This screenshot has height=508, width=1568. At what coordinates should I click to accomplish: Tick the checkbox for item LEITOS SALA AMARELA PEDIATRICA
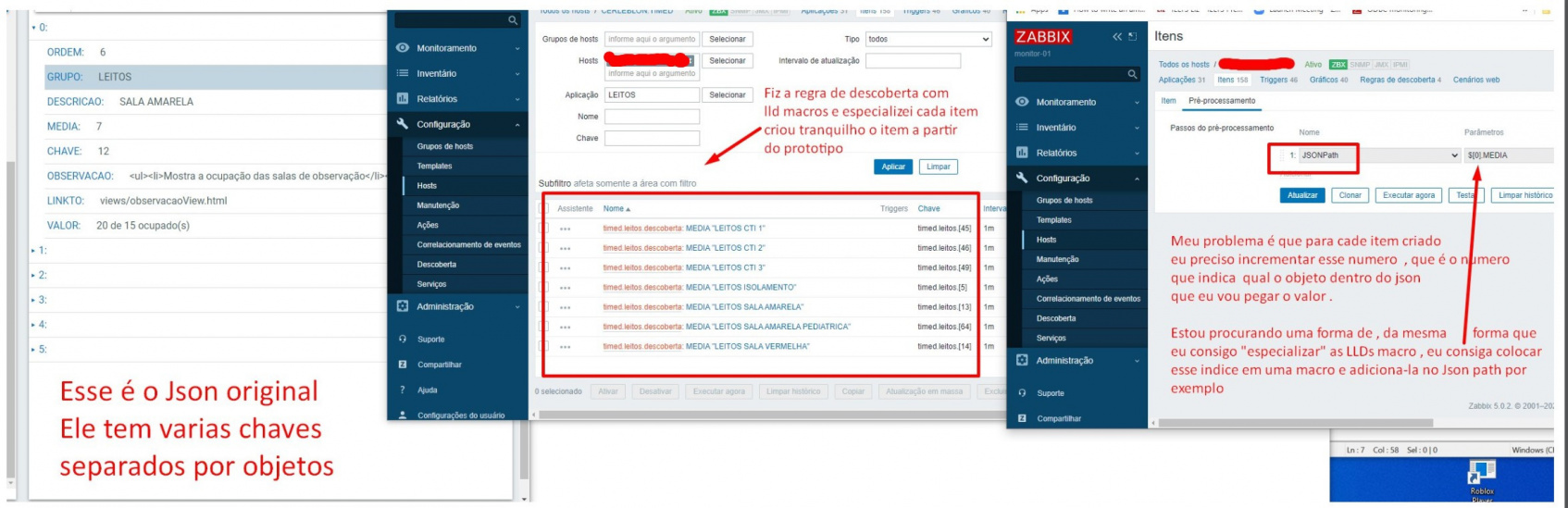click(543, 327)
